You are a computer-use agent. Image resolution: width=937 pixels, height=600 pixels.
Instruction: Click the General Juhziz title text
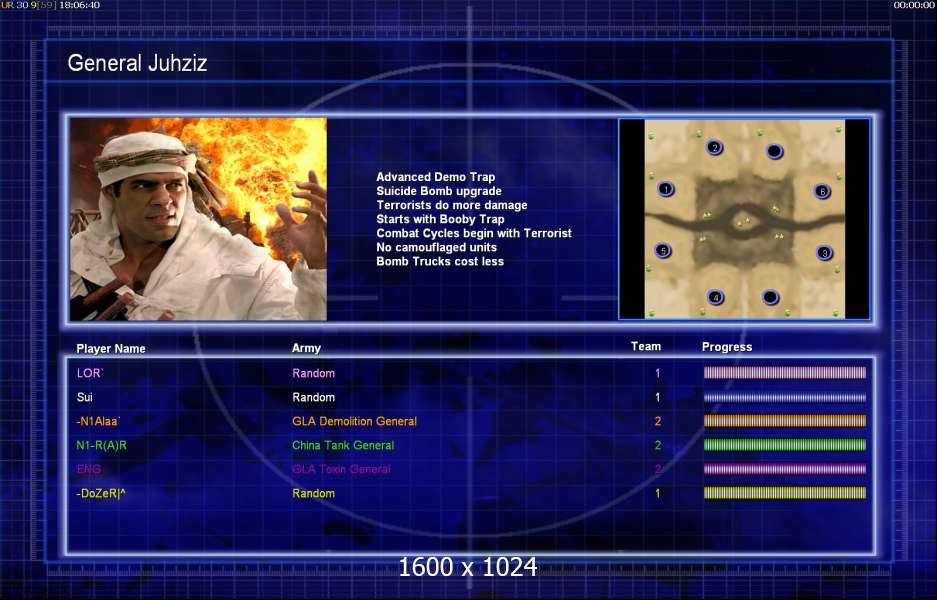pos(137,64)
